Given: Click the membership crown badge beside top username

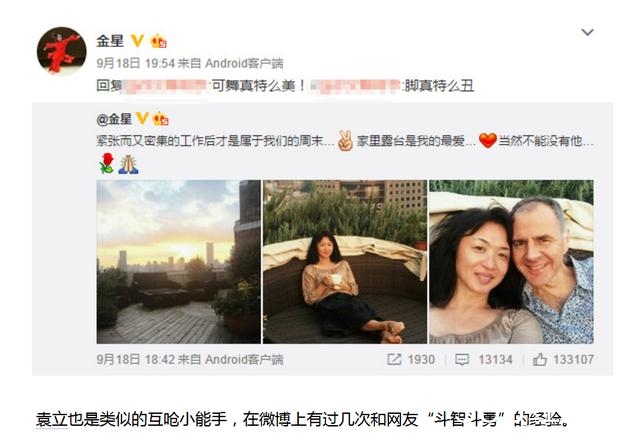Looking at the screenshot, I should 159,41.
